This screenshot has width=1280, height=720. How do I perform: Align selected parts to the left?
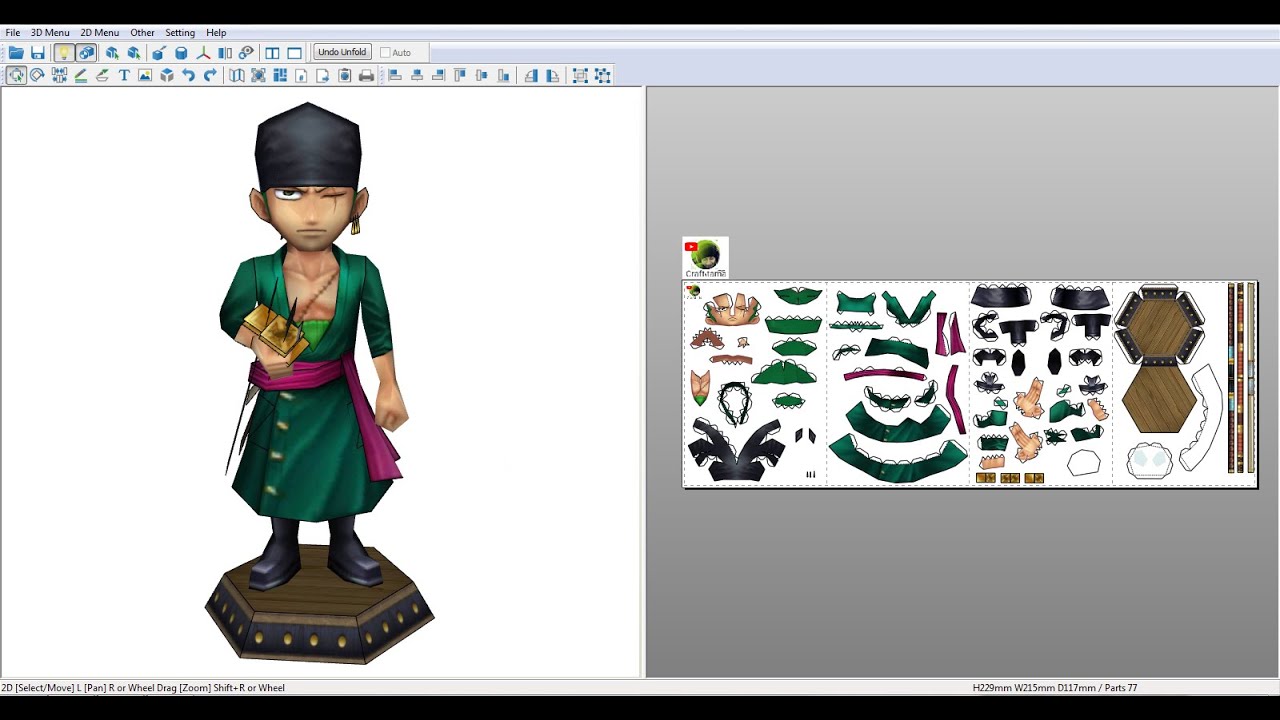395,76
